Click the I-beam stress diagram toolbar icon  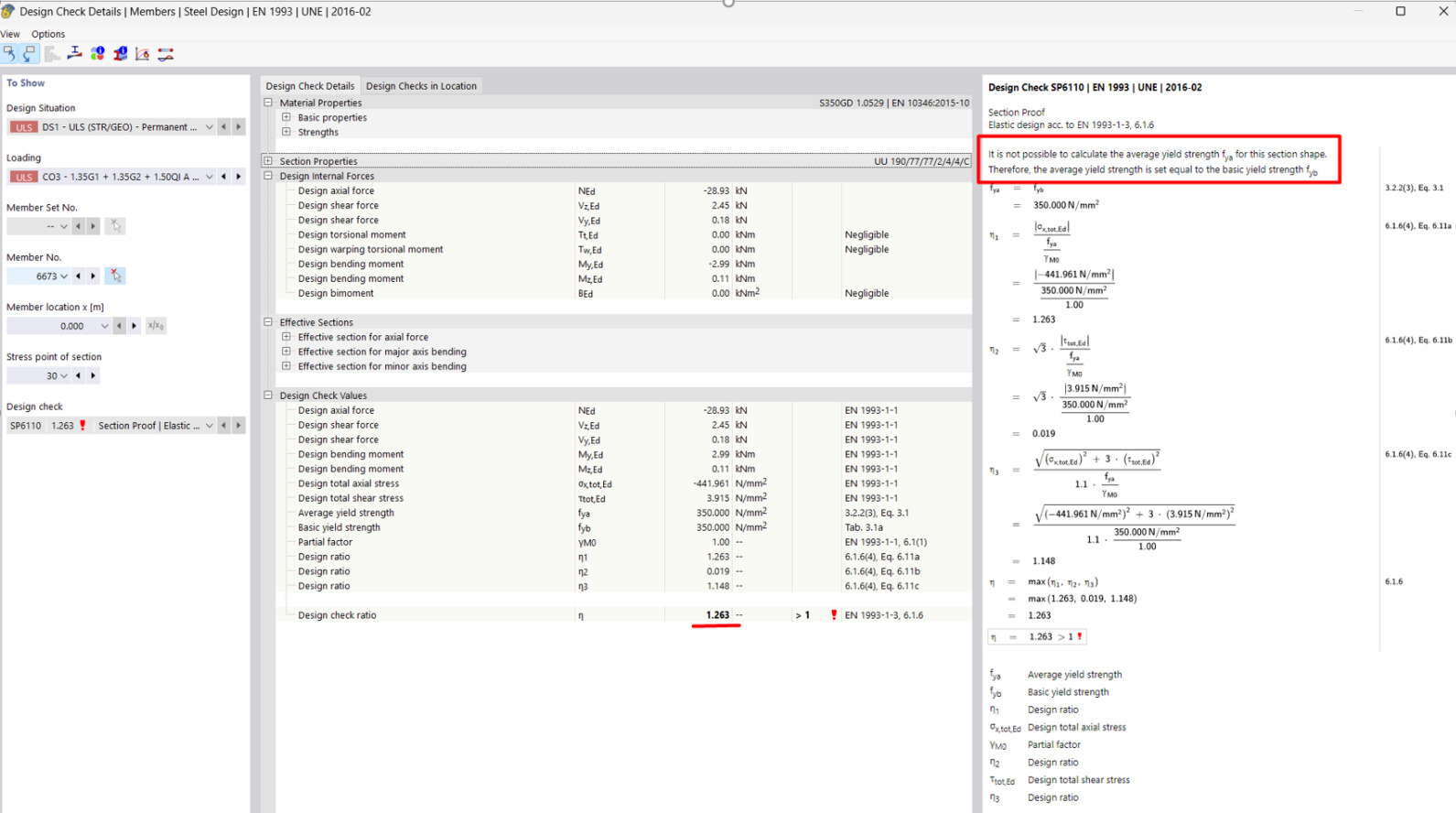74,54
